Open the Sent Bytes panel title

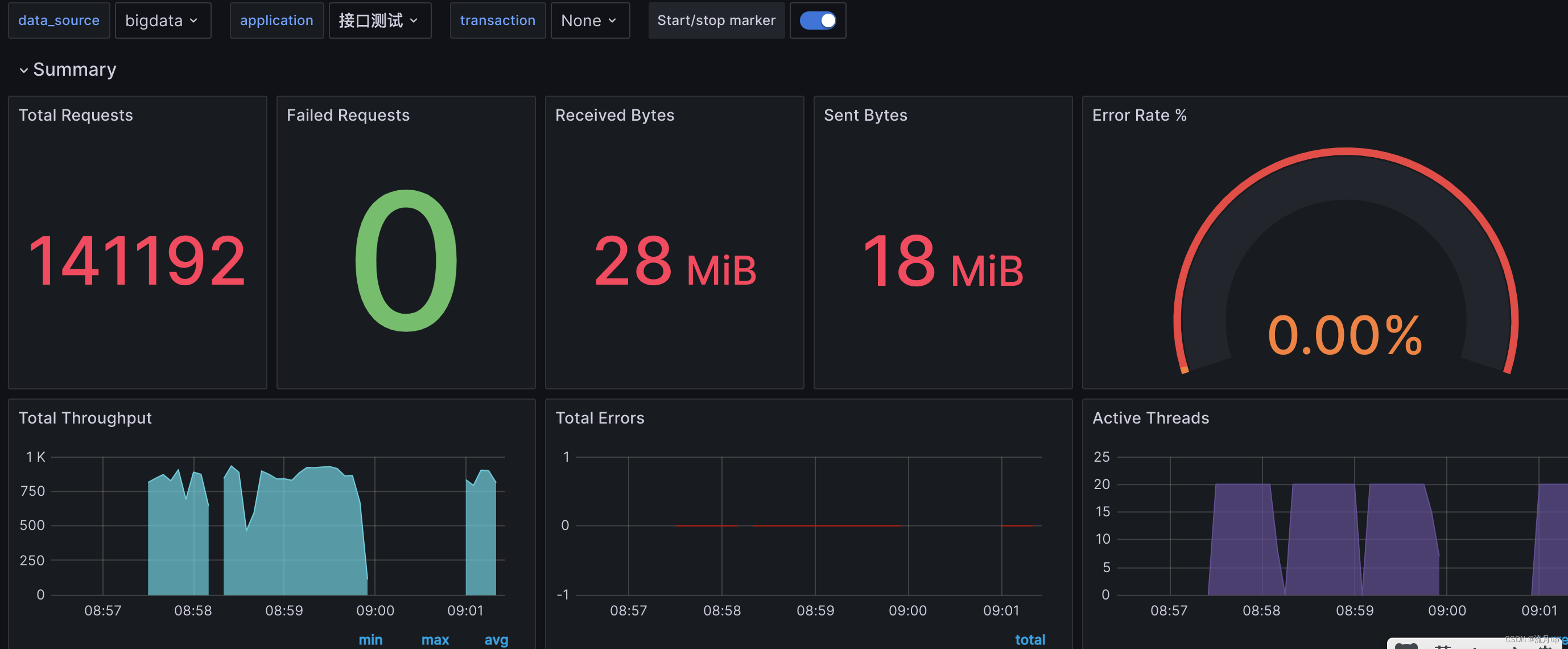click(x=865, y=115)
